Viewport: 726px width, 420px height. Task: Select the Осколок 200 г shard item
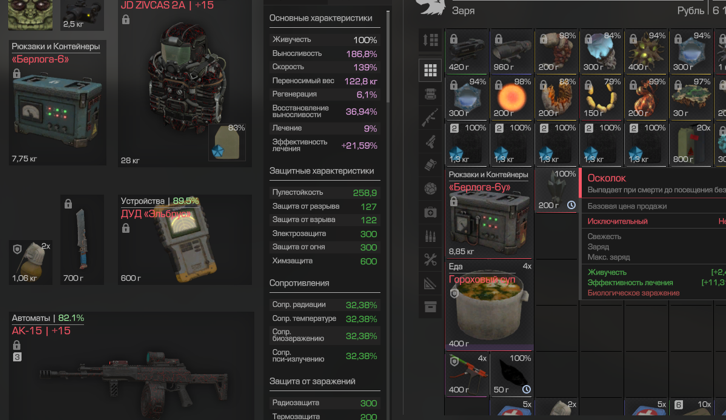click(x=556, y=190)
